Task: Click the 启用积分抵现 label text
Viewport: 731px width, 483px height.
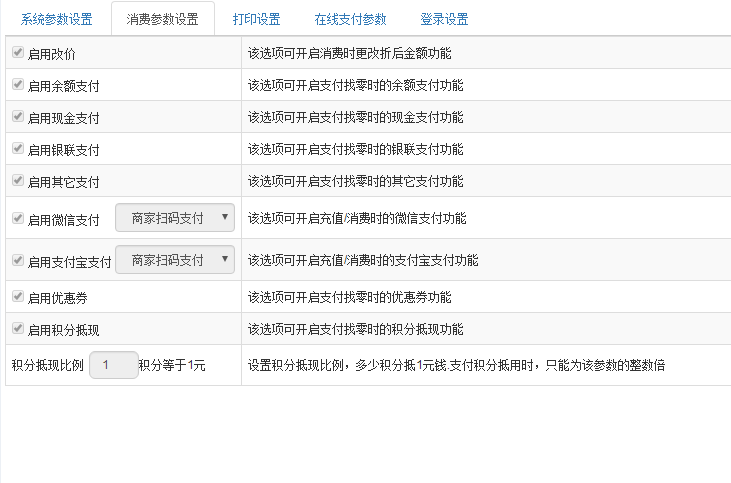Action: click(x=63, y=330)
